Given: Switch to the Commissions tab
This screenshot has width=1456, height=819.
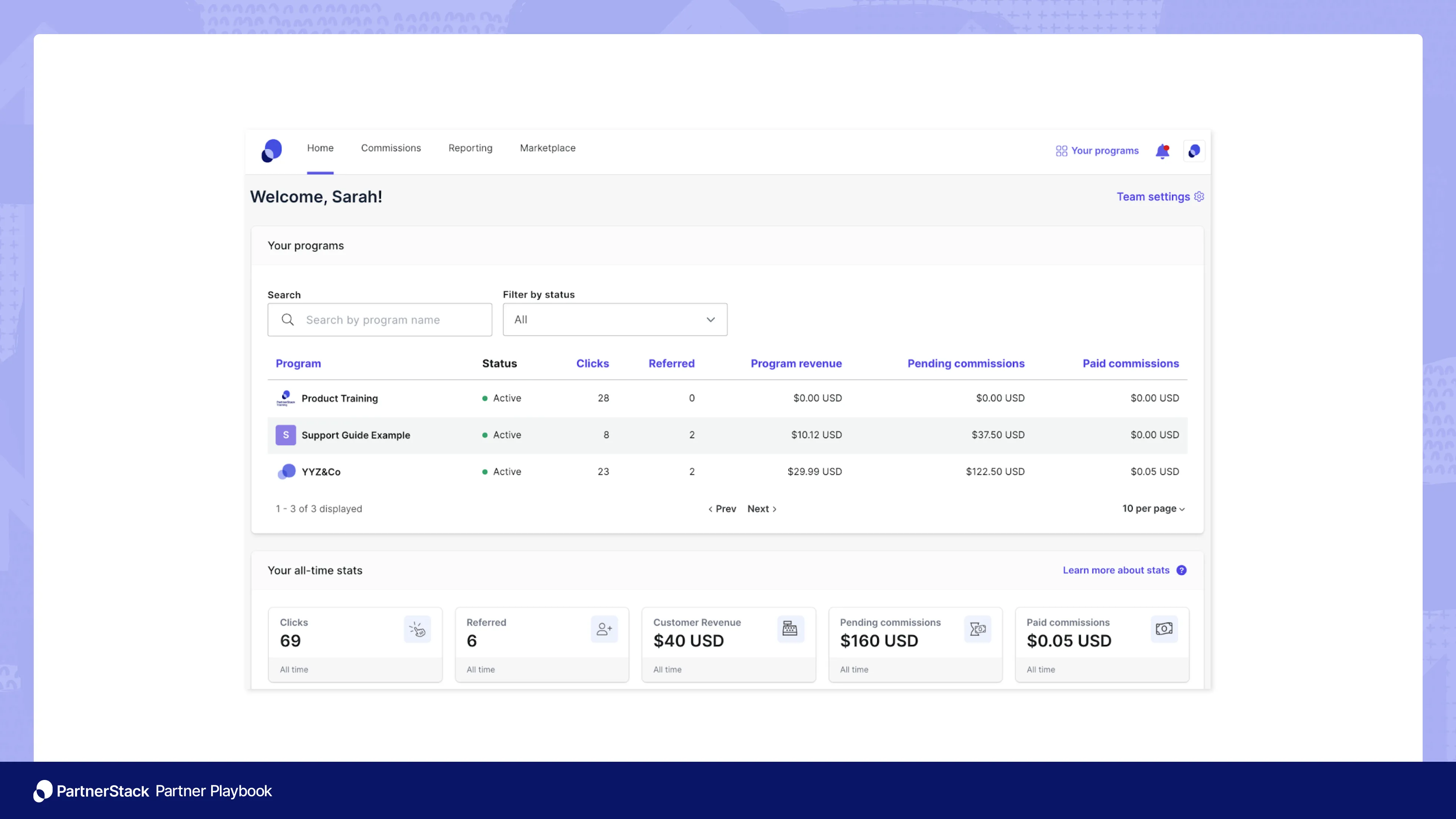Looking at the screenshot, I should (391, 148).
